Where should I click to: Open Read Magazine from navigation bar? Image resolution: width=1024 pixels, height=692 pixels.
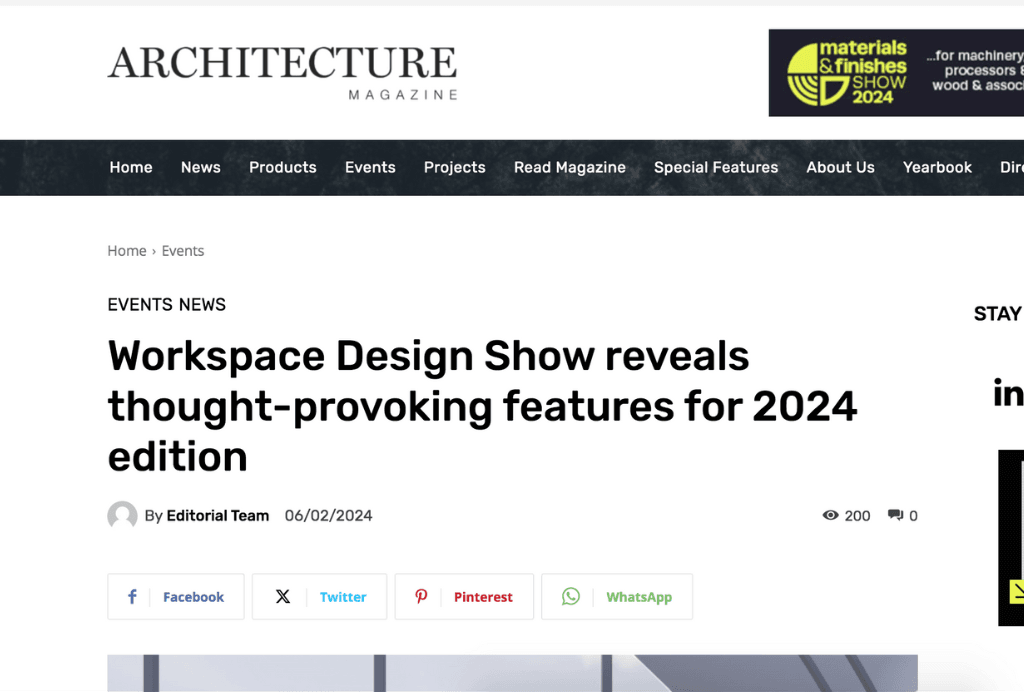pyautogui.click(x=569, y=168)
